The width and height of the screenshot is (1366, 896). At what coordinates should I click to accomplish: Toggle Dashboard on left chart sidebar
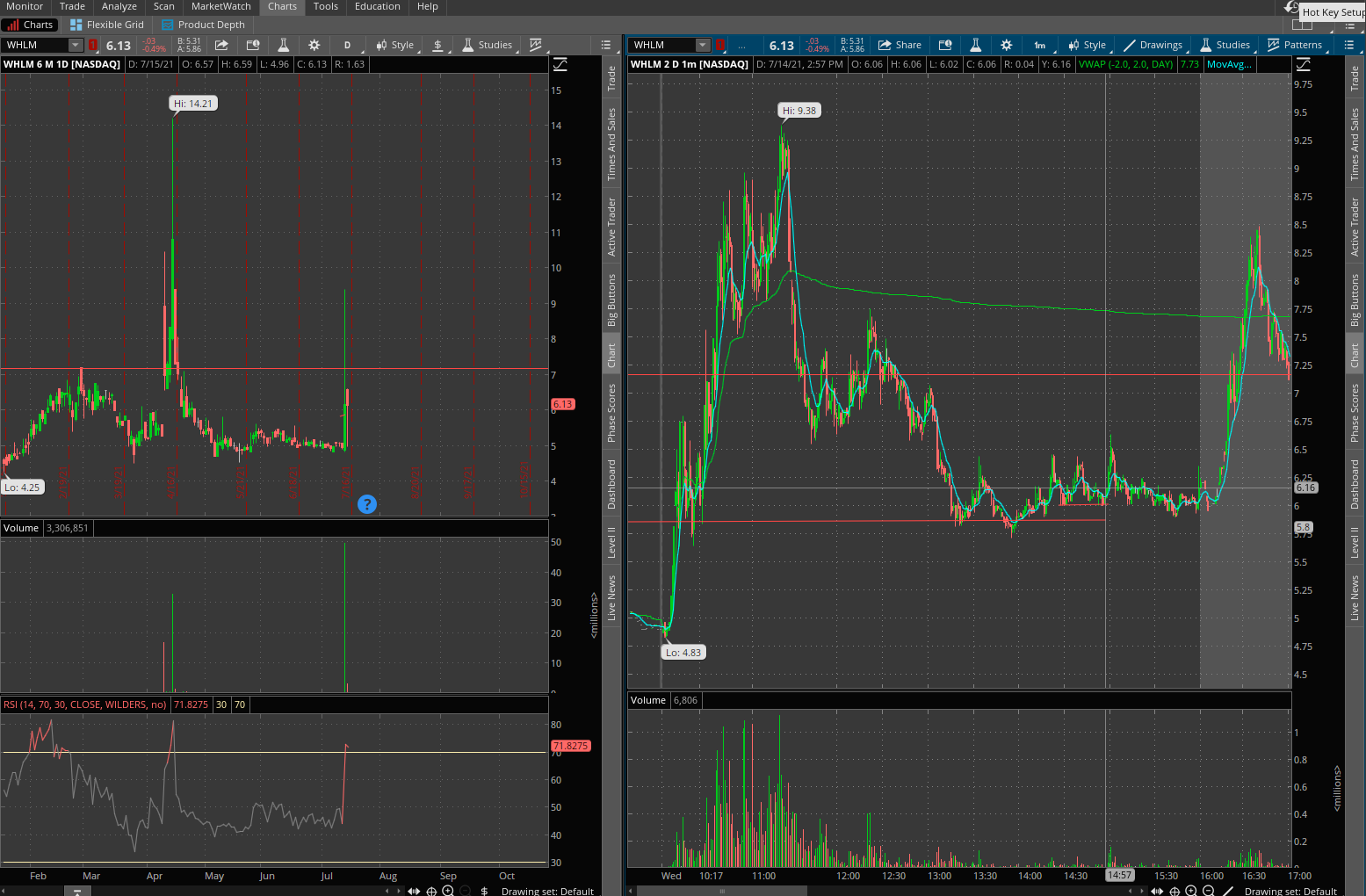[x=611, y=484]
